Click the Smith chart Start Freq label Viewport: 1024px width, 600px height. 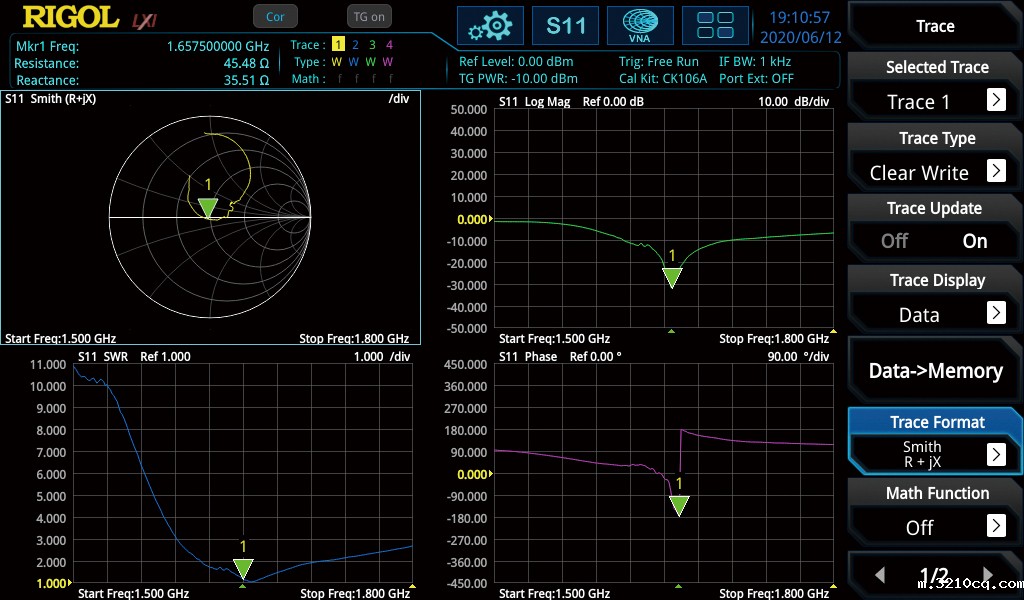(x=61, y=338)
